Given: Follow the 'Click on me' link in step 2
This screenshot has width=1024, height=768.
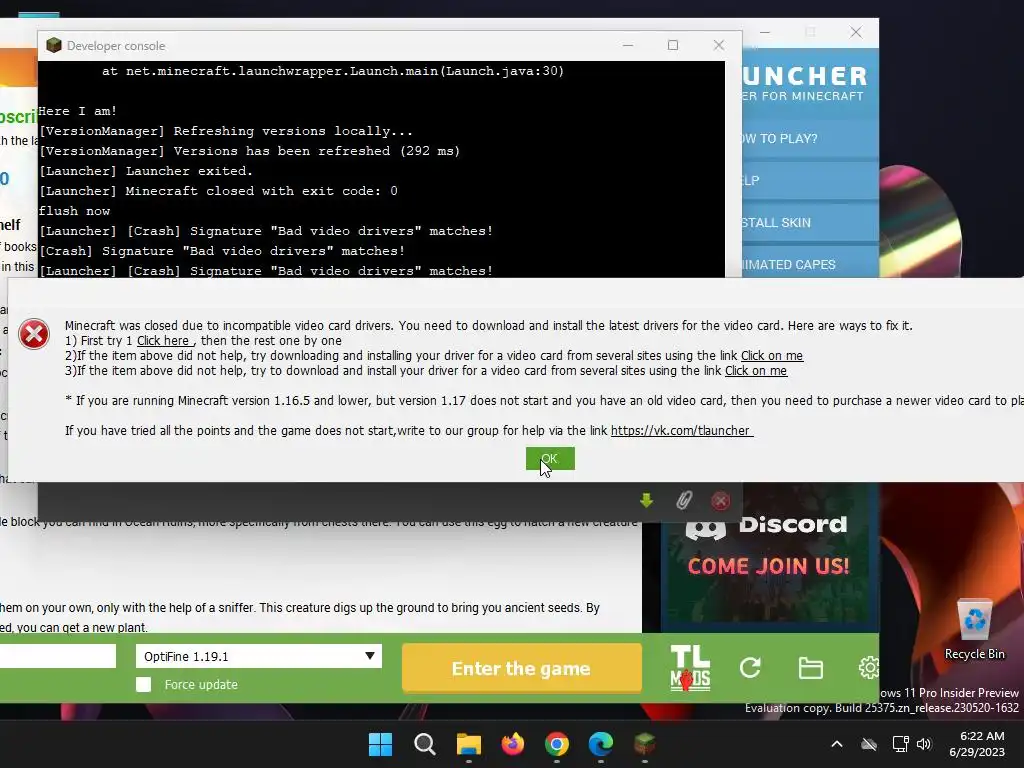Looking at the screenshot, I should coord(771,355).
